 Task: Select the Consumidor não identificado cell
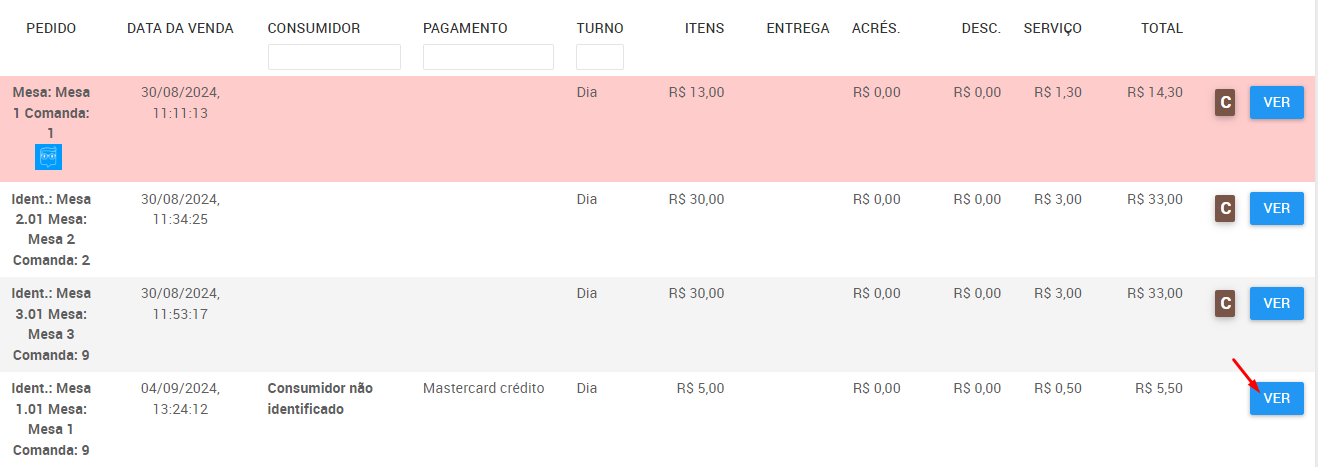click(x=320, y=398)
